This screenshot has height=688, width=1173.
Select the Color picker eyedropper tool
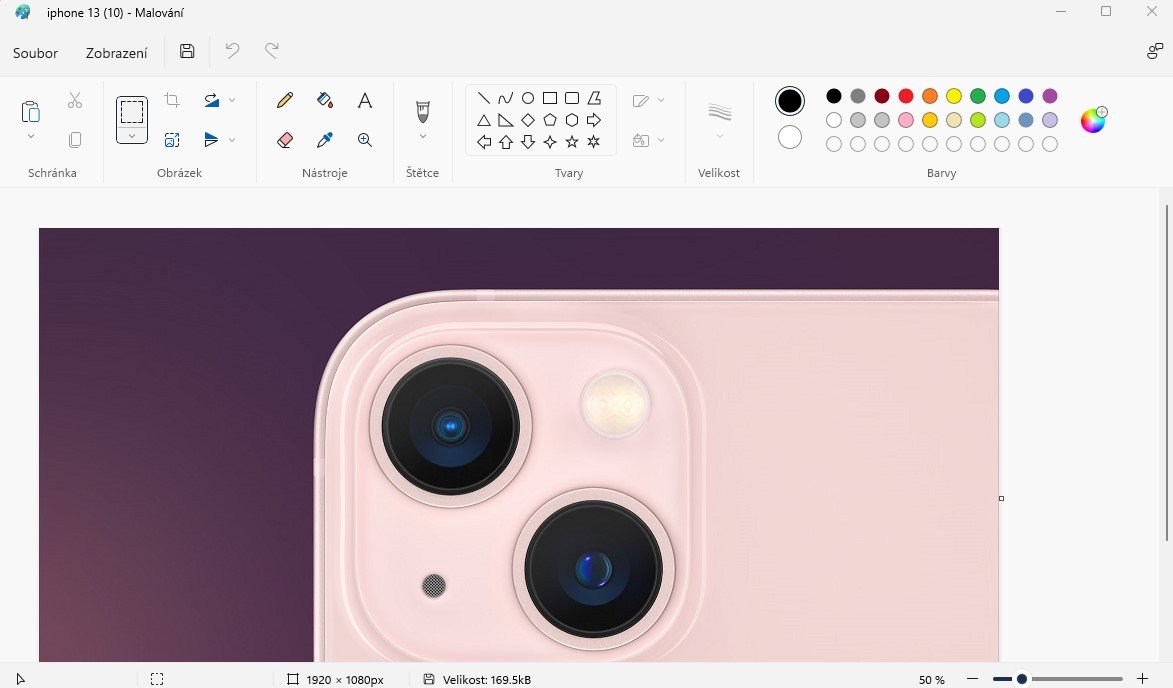coord(325,140)
